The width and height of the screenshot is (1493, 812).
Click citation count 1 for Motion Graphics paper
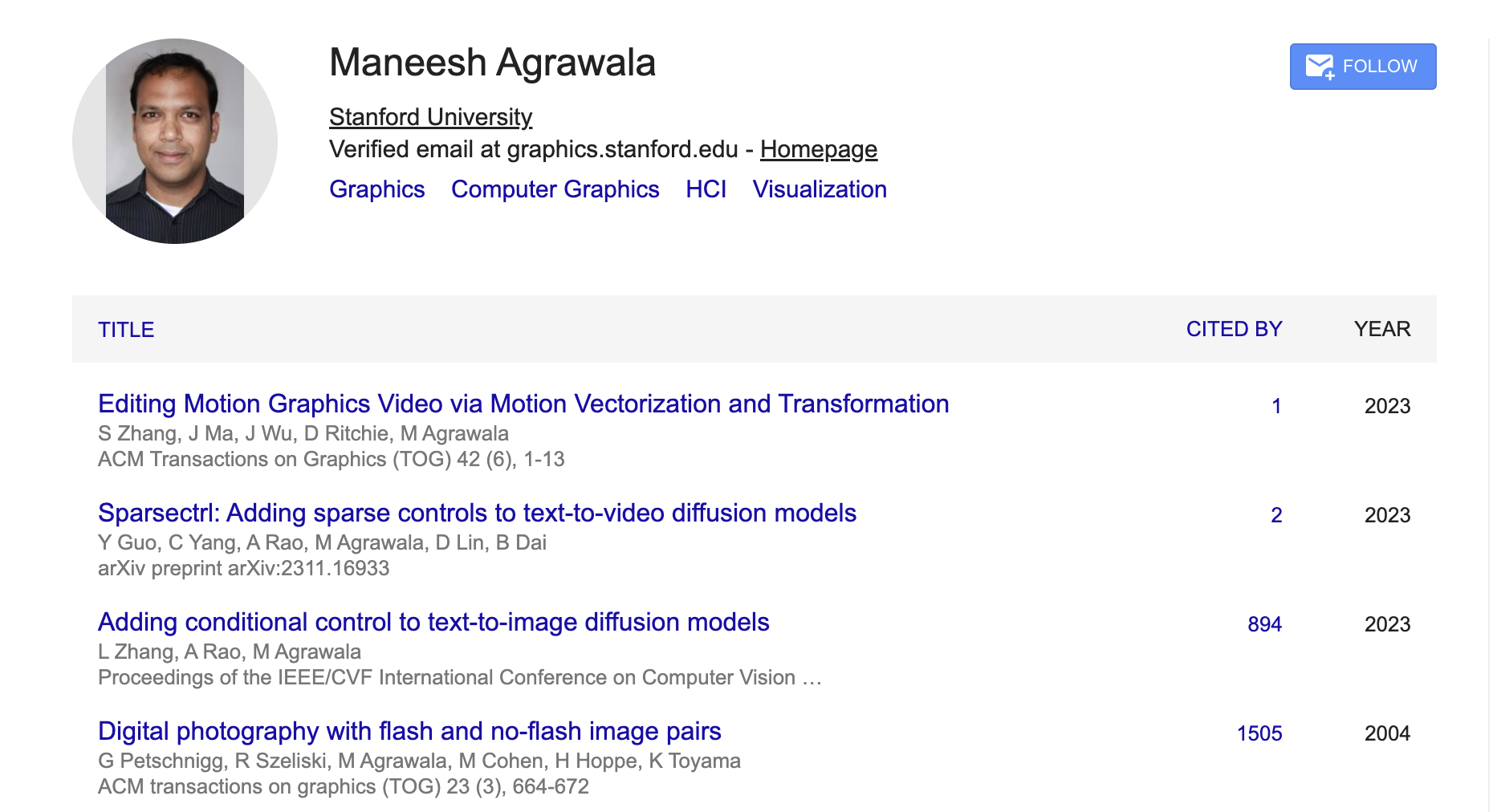(x=1275, y=406)
